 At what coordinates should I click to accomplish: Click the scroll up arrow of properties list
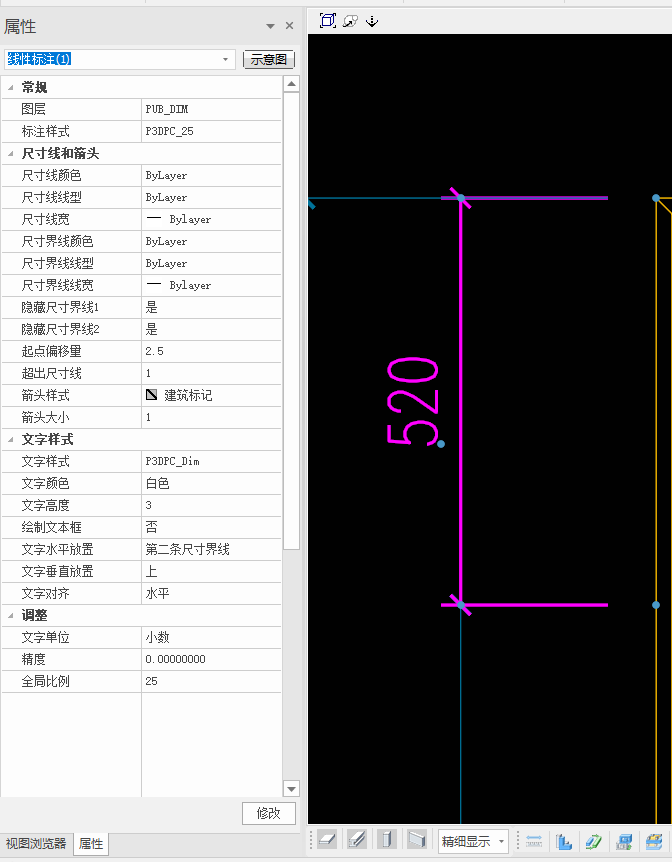click(291, 84)
